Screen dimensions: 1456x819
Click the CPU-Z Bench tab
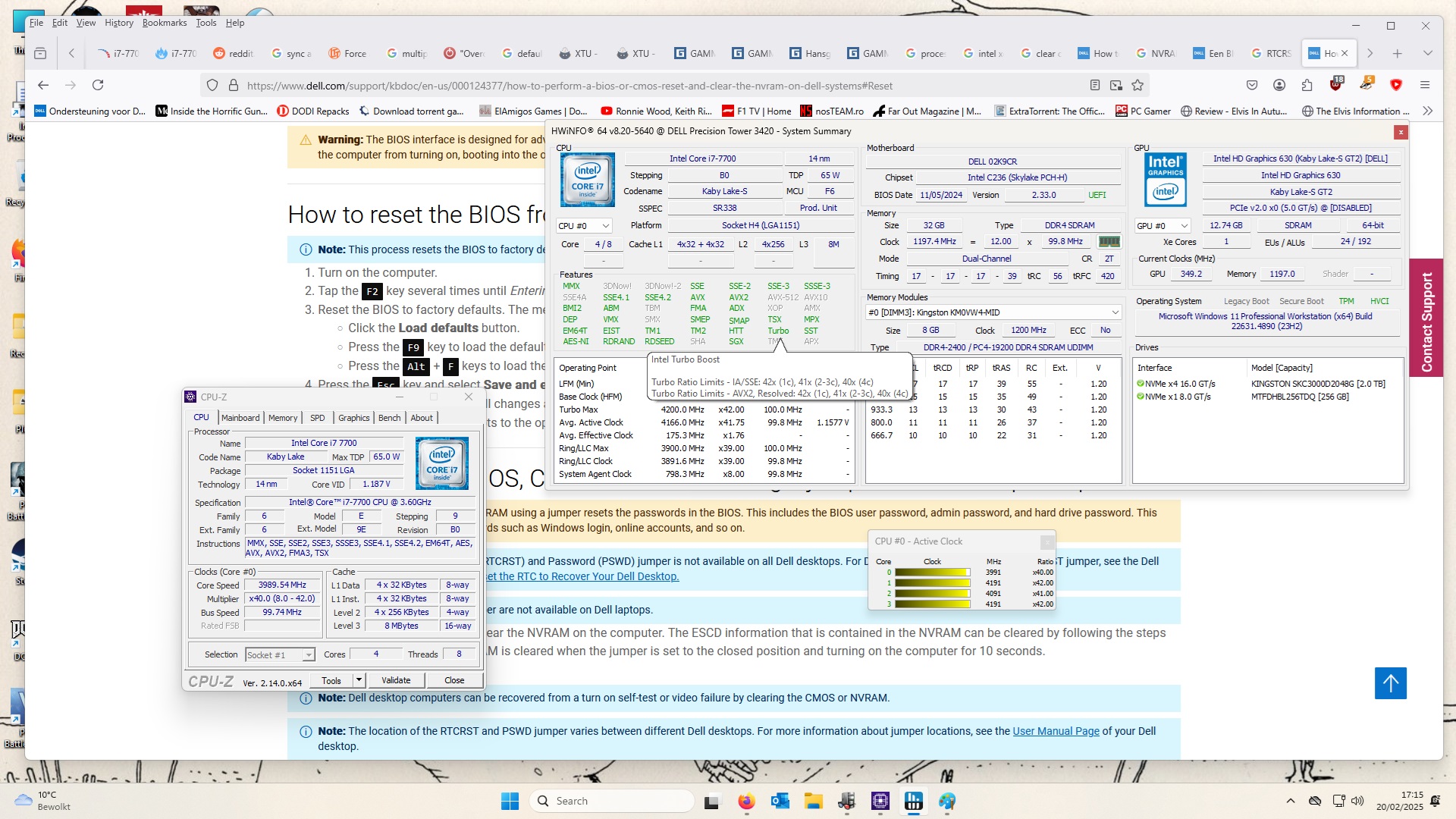pyautogui.click(x=388, y=417)
